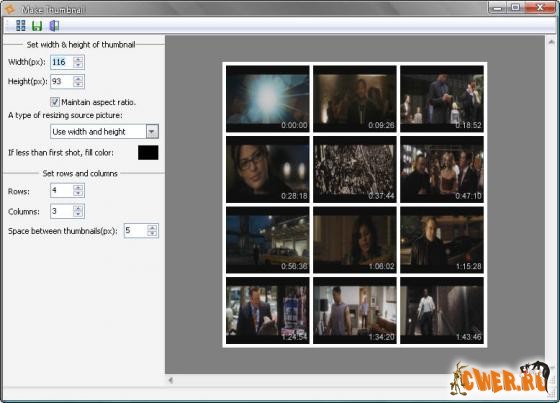Select the thumbnail at 0:09:26
This screenshot has width=560, height=403.
point(355,99)
